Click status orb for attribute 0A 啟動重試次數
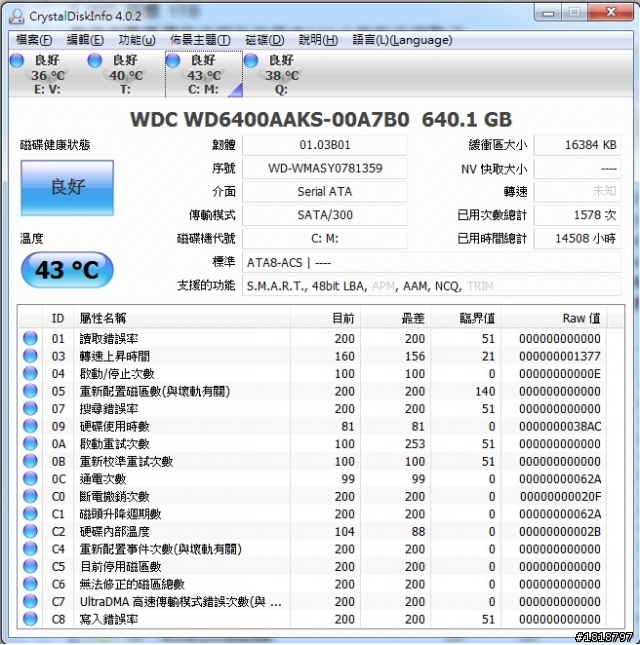This screenshot has width=640, height=645. coord(30,443)
